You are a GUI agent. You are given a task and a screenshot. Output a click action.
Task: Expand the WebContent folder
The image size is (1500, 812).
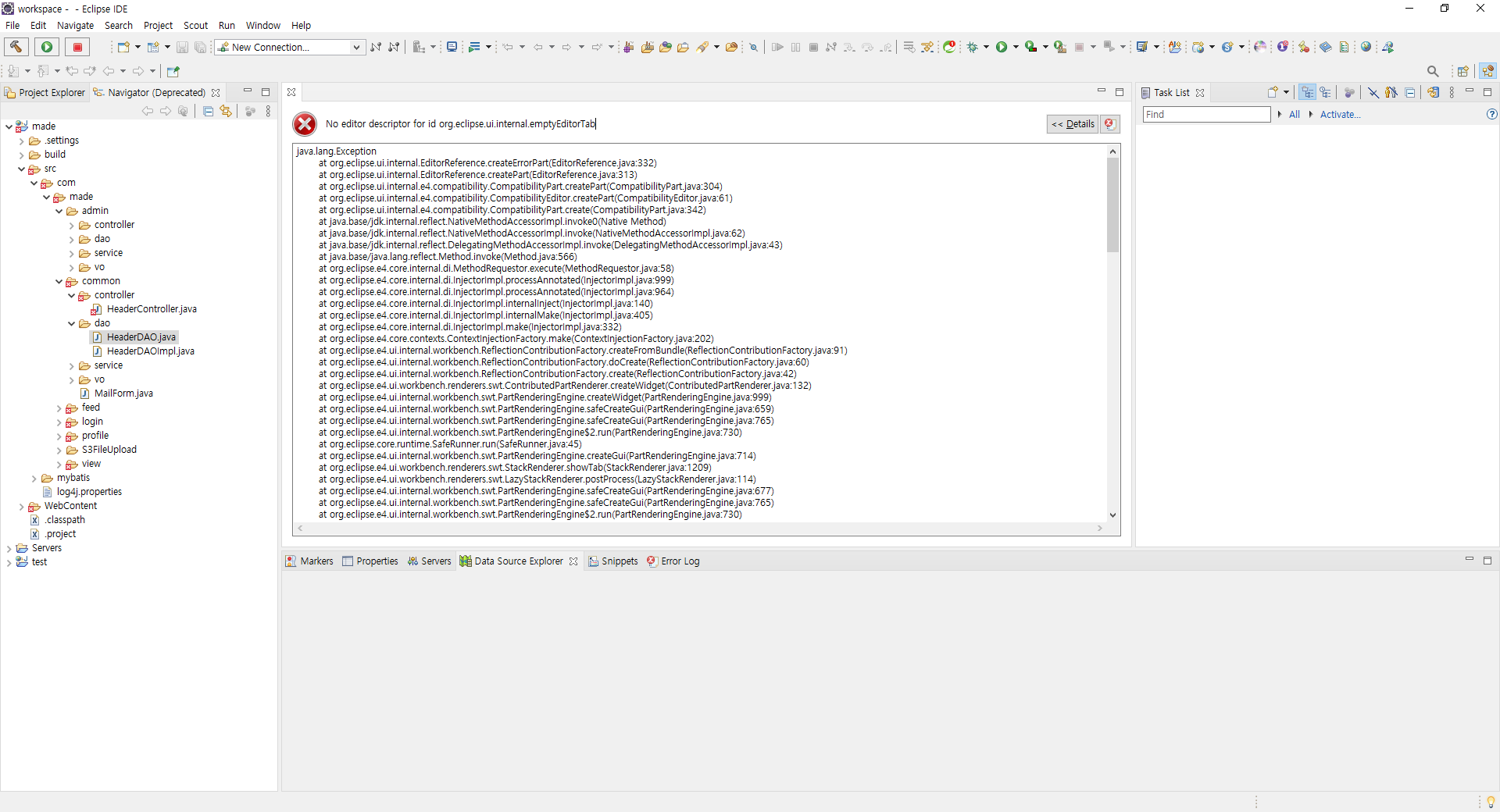click(21, 507)
